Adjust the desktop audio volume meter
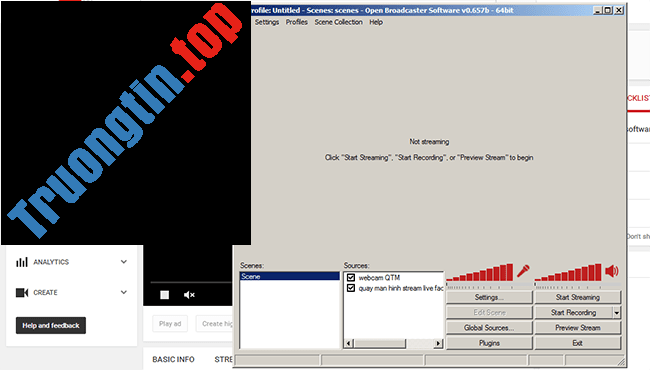 [x=568, y=273]
